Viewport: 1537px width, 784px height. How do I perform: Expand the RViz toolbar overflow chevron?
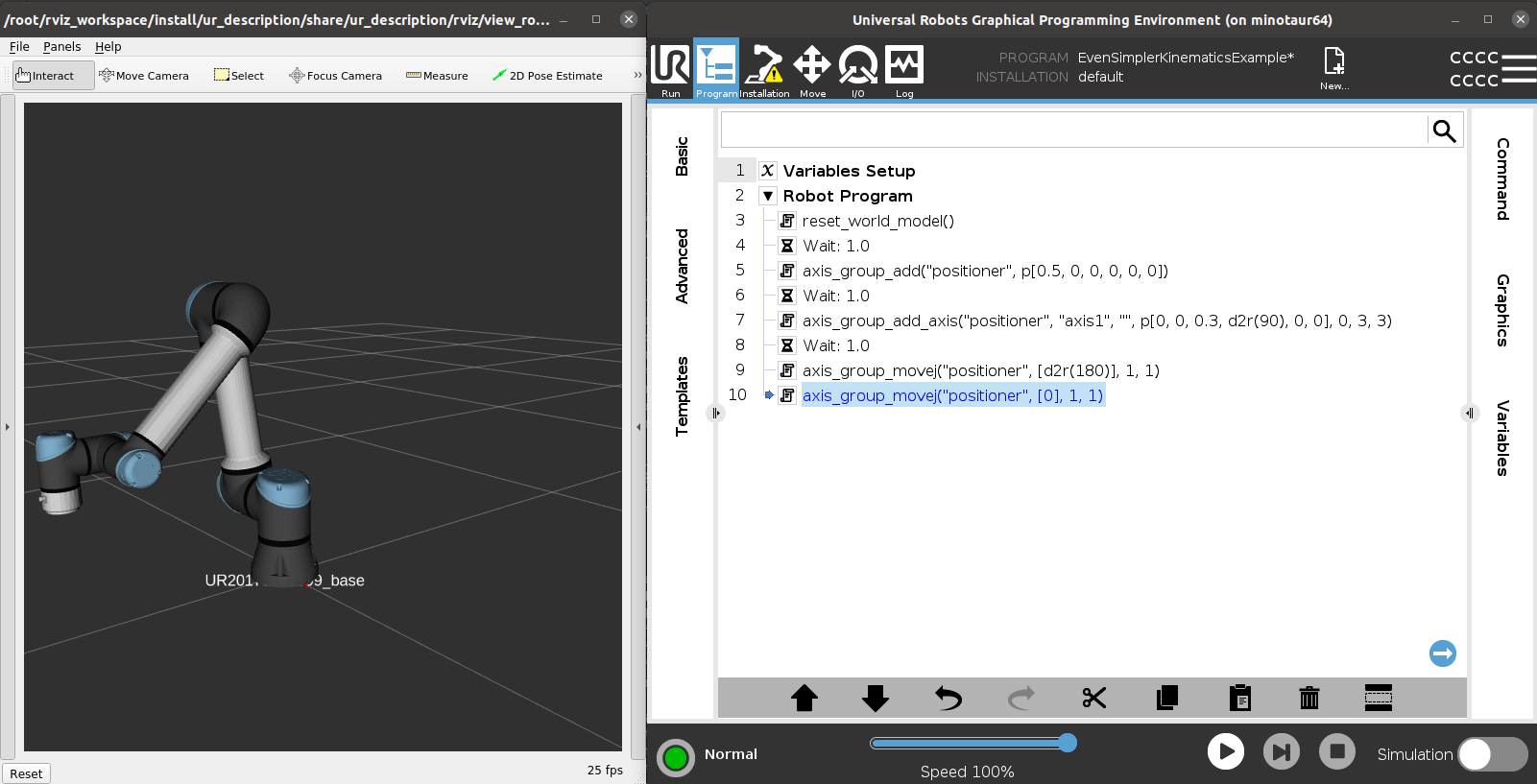[637, 75]
